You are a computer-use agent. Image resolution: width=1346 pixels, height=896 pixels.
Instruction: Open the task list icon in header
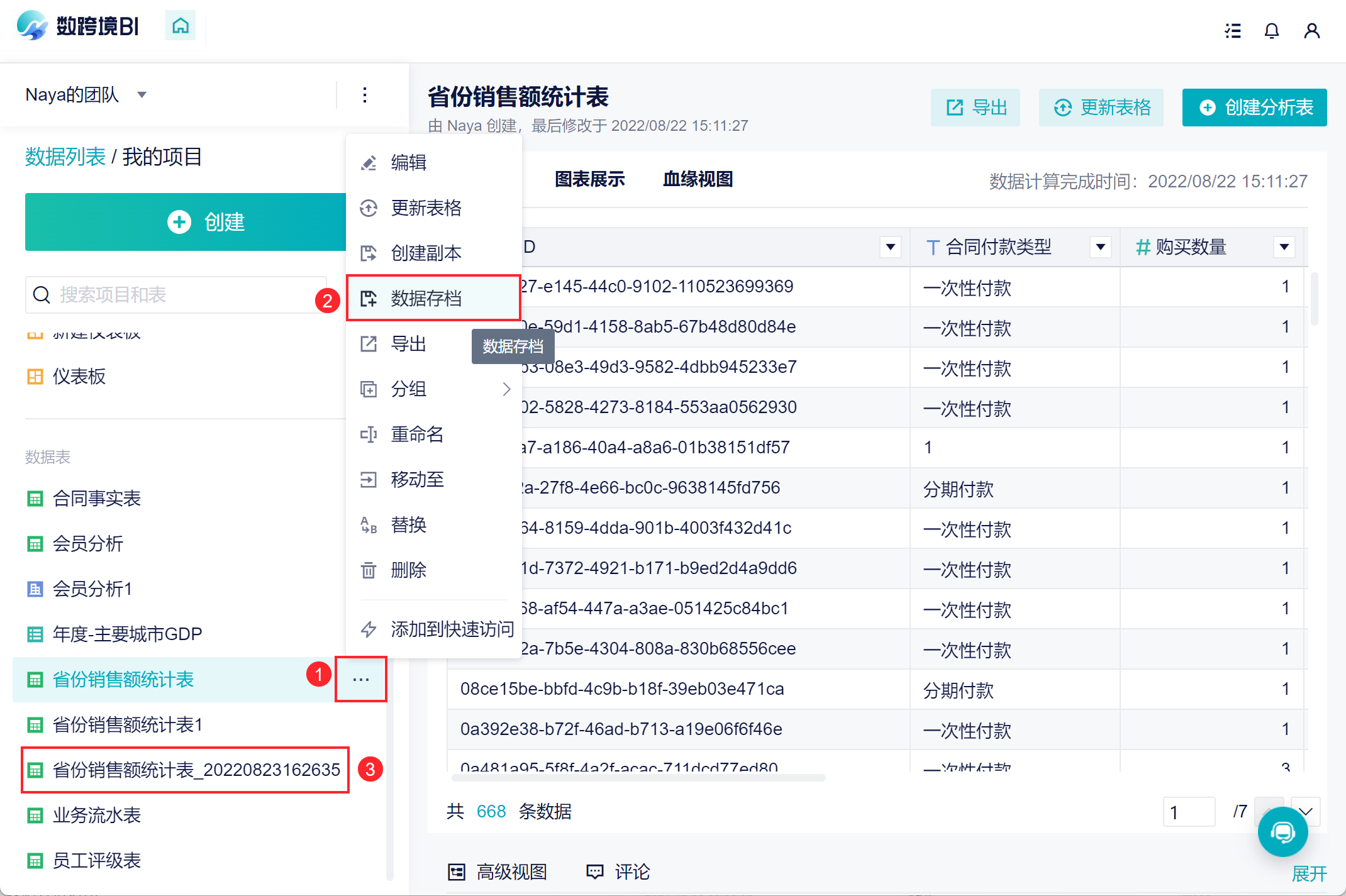1233,30
